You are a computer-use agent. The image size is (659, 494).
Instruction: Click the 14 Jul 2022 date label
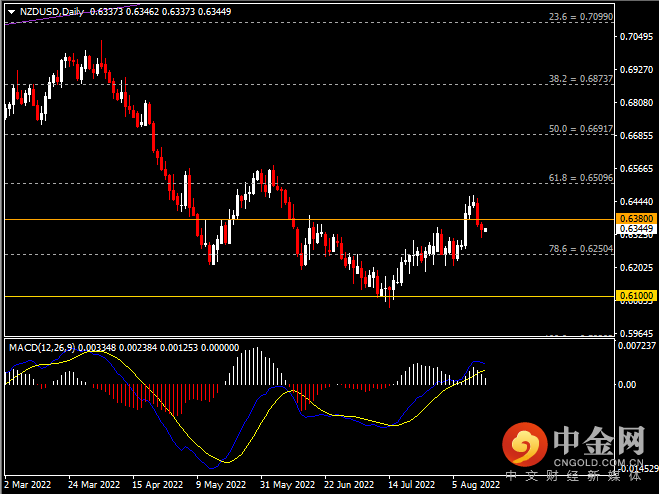click(x=411, y=485)
